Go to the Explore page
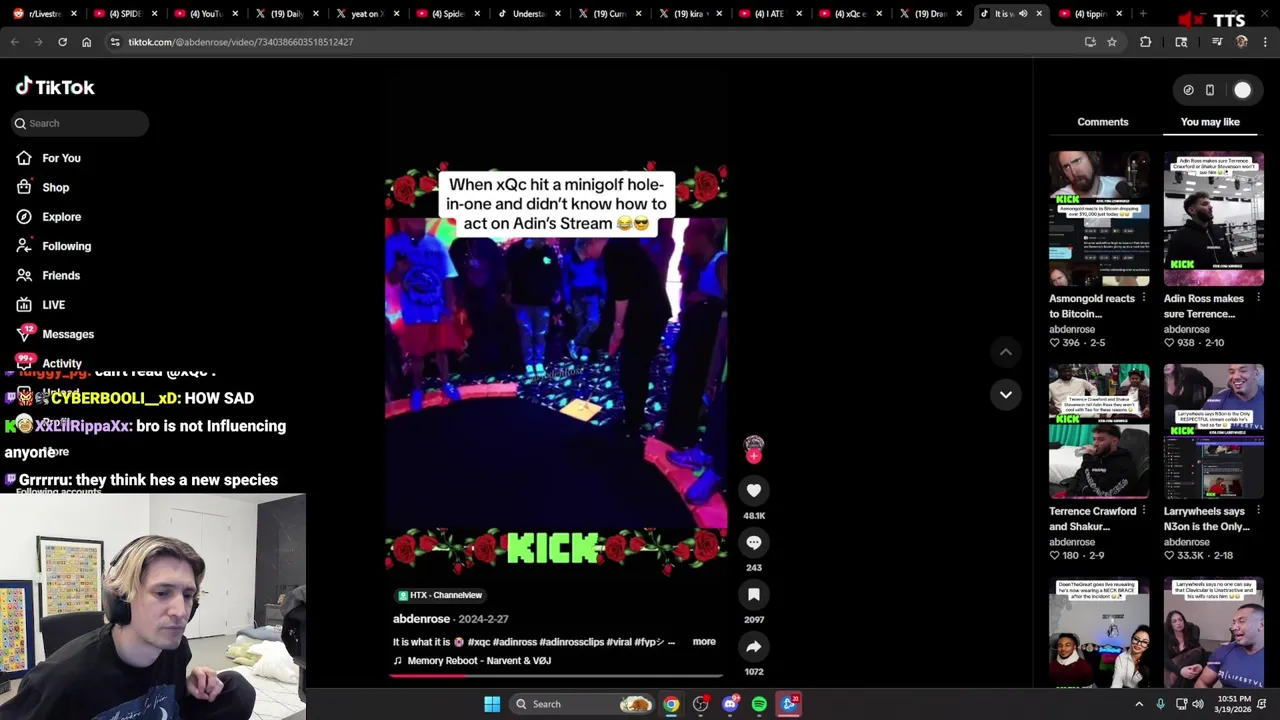 point(48,217)
